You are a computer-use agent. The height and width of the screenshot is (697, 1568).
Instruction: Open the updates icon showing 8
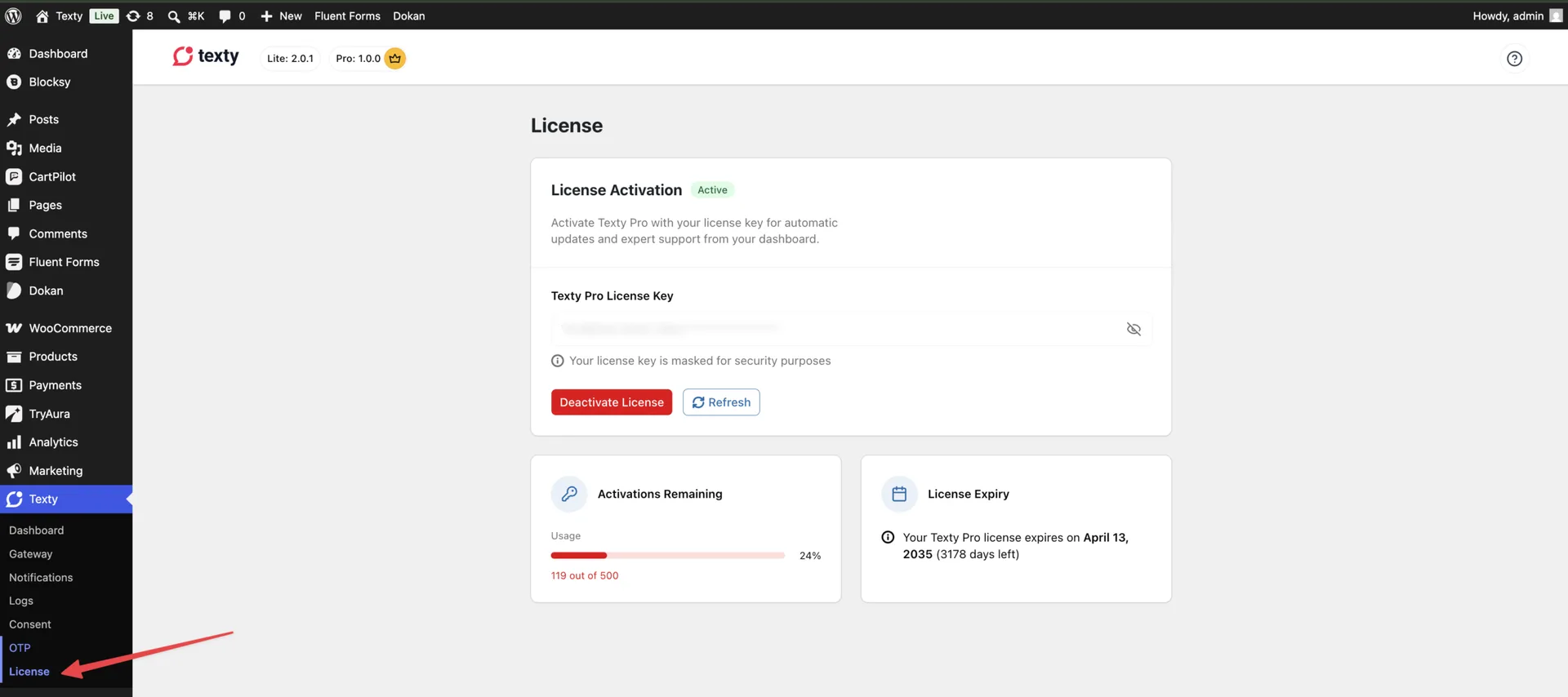coord(133,16)
